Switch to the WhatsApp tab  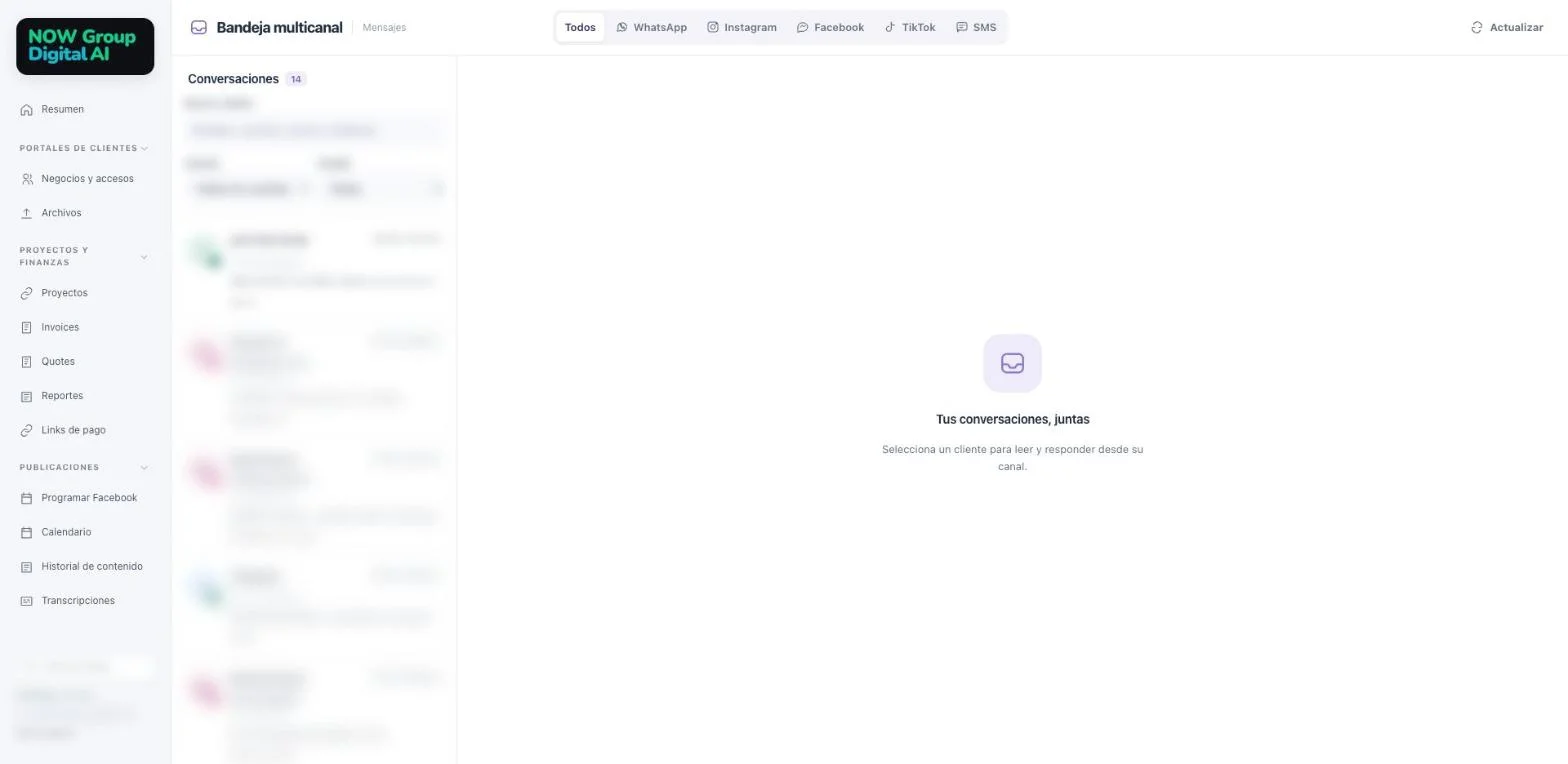[652, 28]
